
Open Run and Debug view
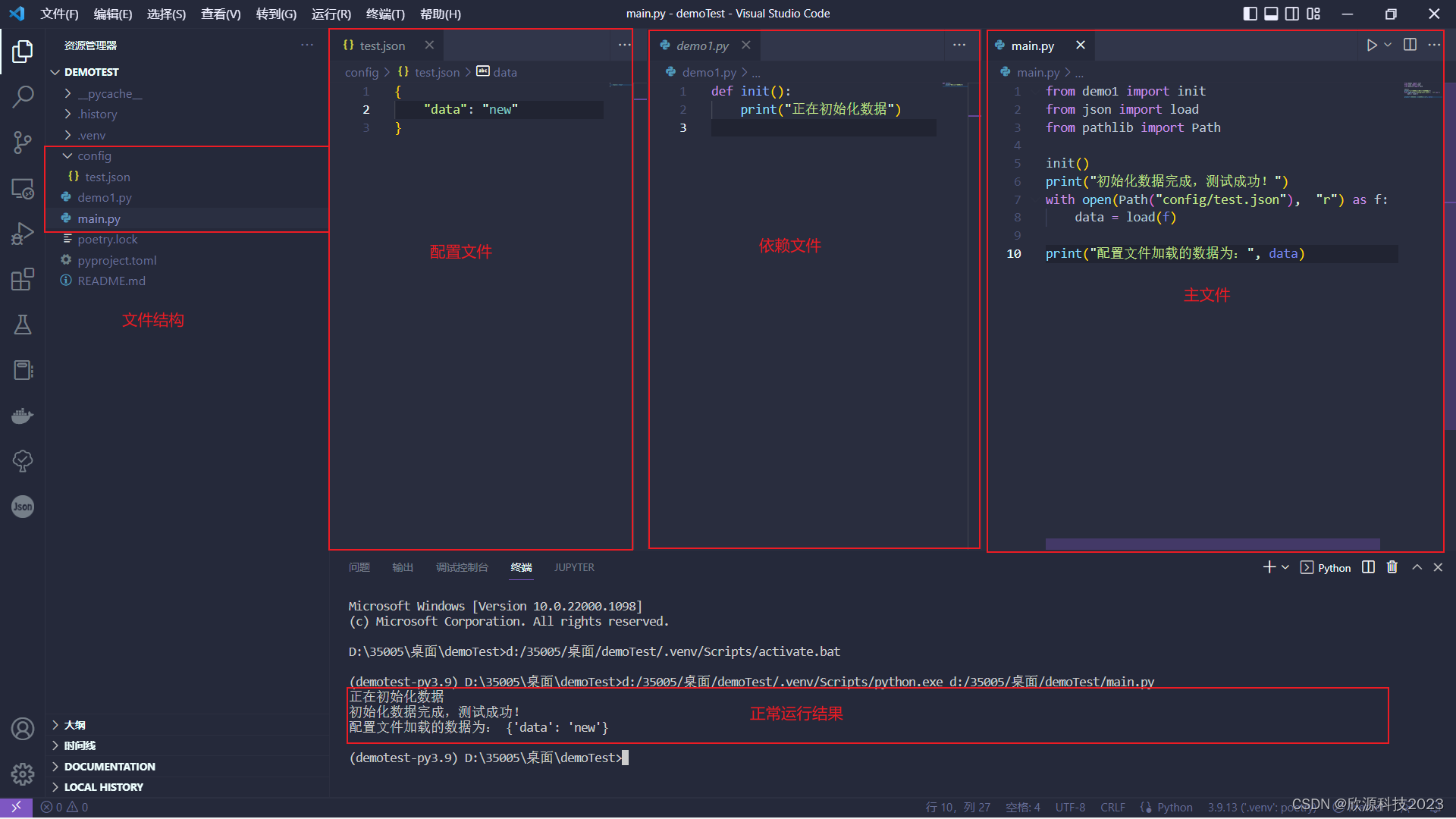coord(23,234)
